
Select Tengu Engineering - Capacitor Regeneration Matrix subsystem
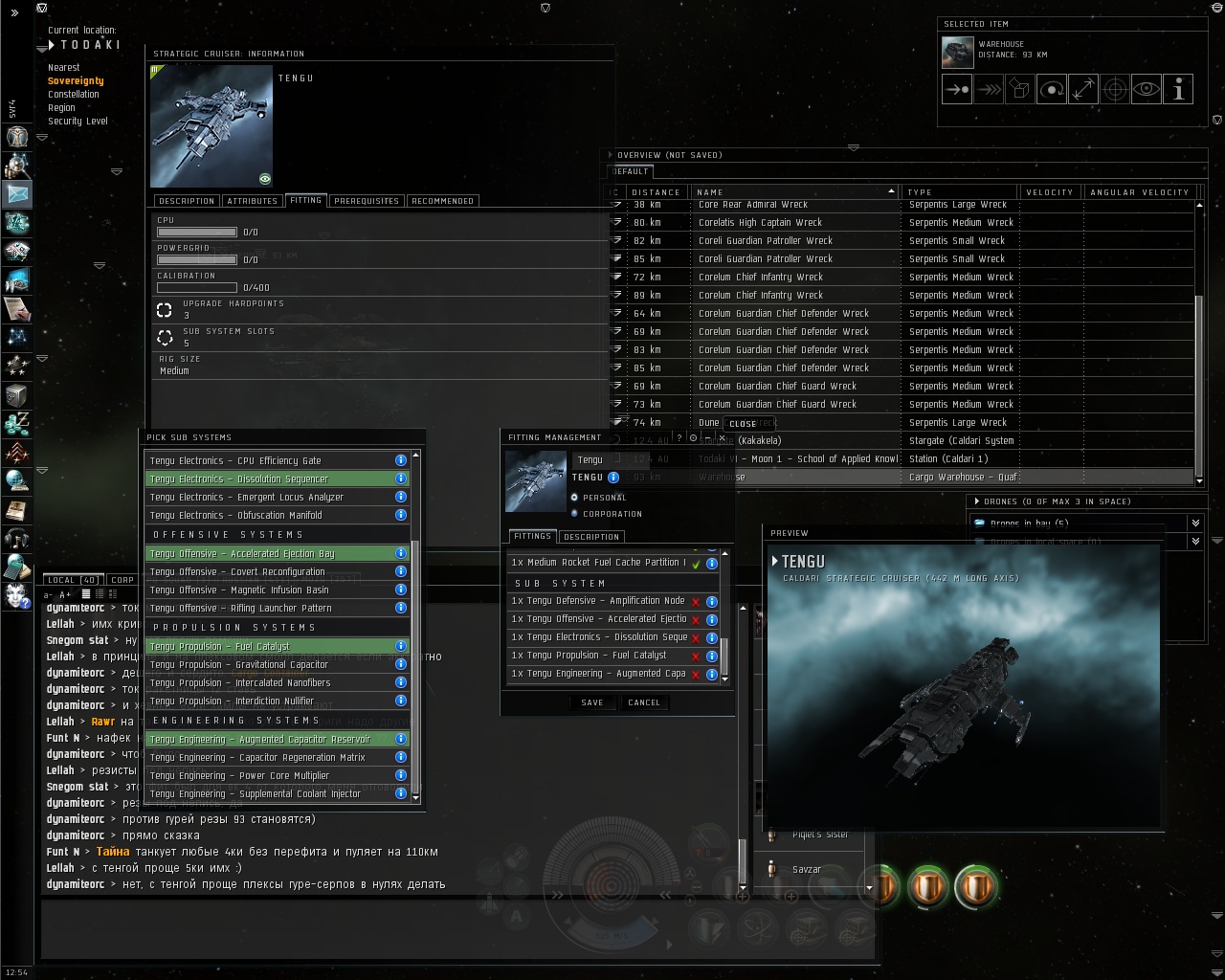[277, 757]
